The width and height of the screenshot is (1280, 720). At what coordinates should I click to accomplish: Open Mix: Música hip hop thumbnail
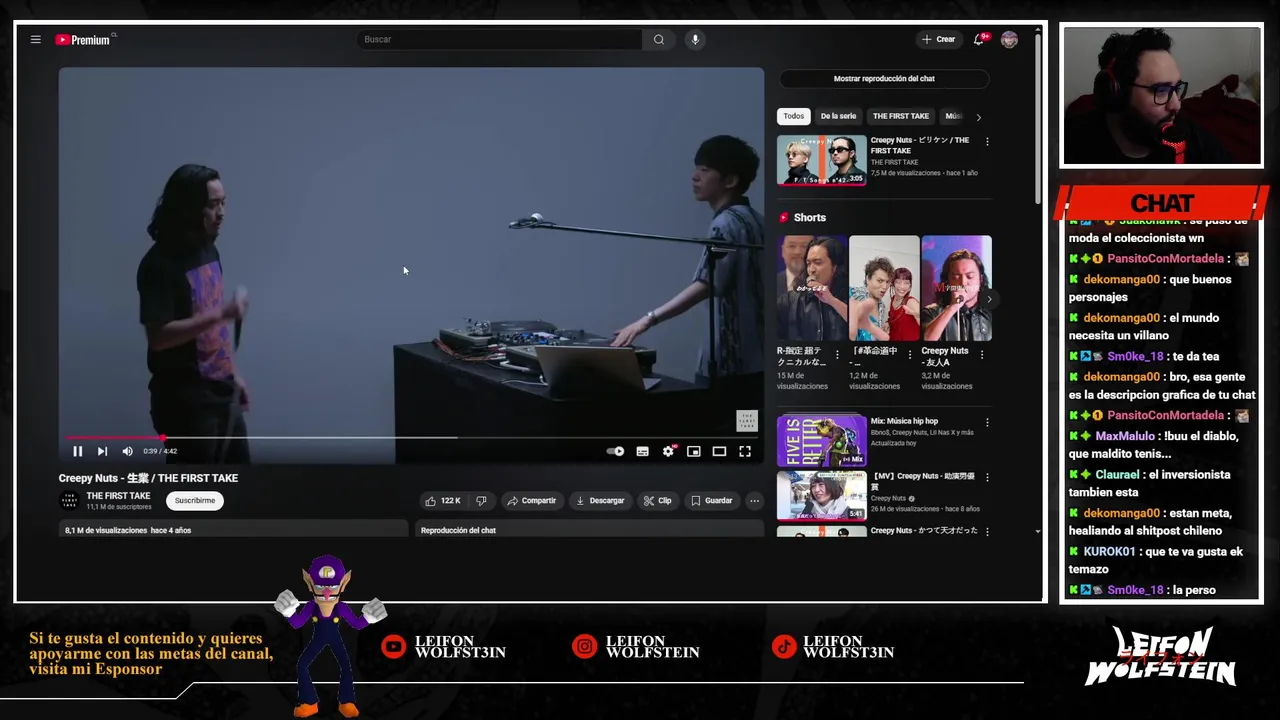click(x=822, y=440)
